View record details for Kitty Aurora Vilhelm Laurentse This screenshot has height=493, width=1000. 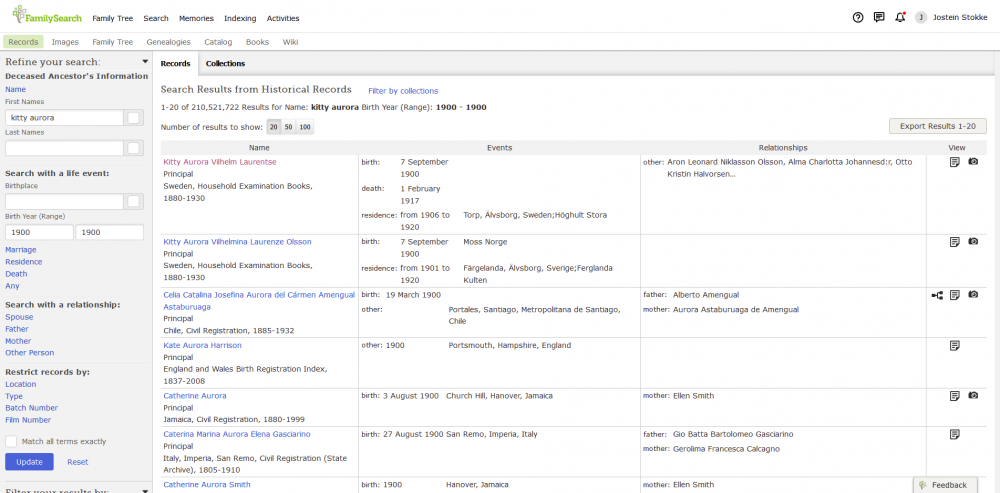point(955,162)
